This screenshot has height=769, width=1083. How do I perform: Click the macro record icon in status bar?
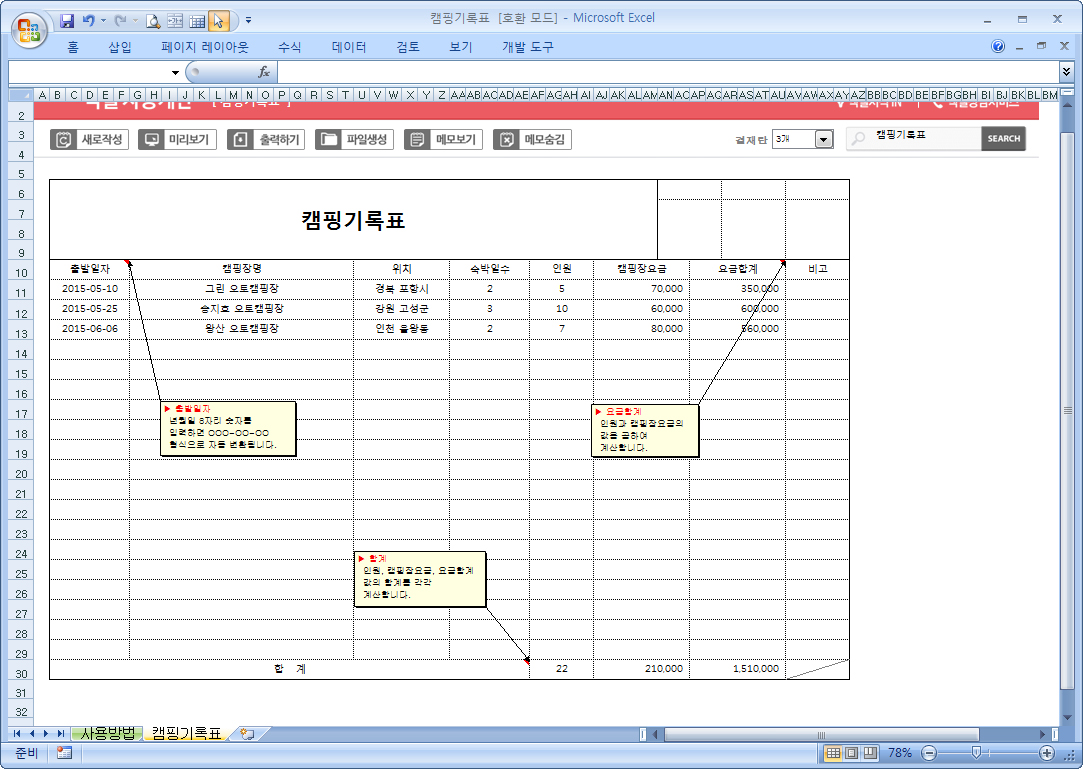(x=64, y=753)
